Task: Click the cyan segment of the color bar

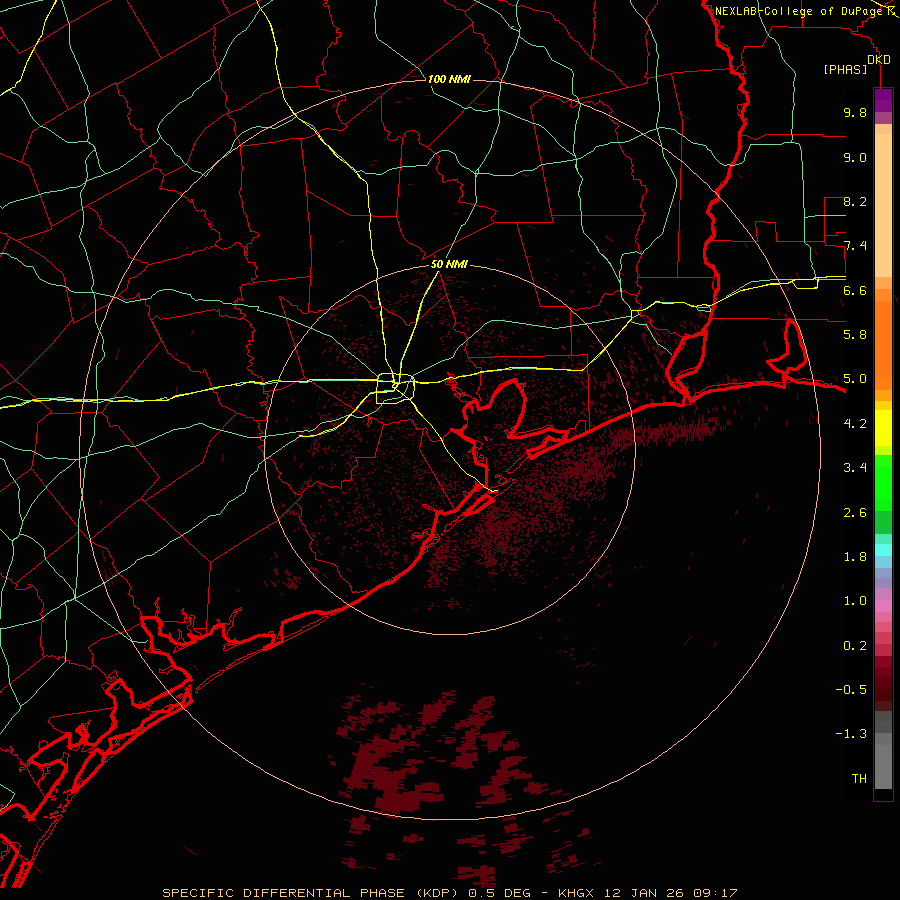Action: pyautogui.click(x=883, y=550)
